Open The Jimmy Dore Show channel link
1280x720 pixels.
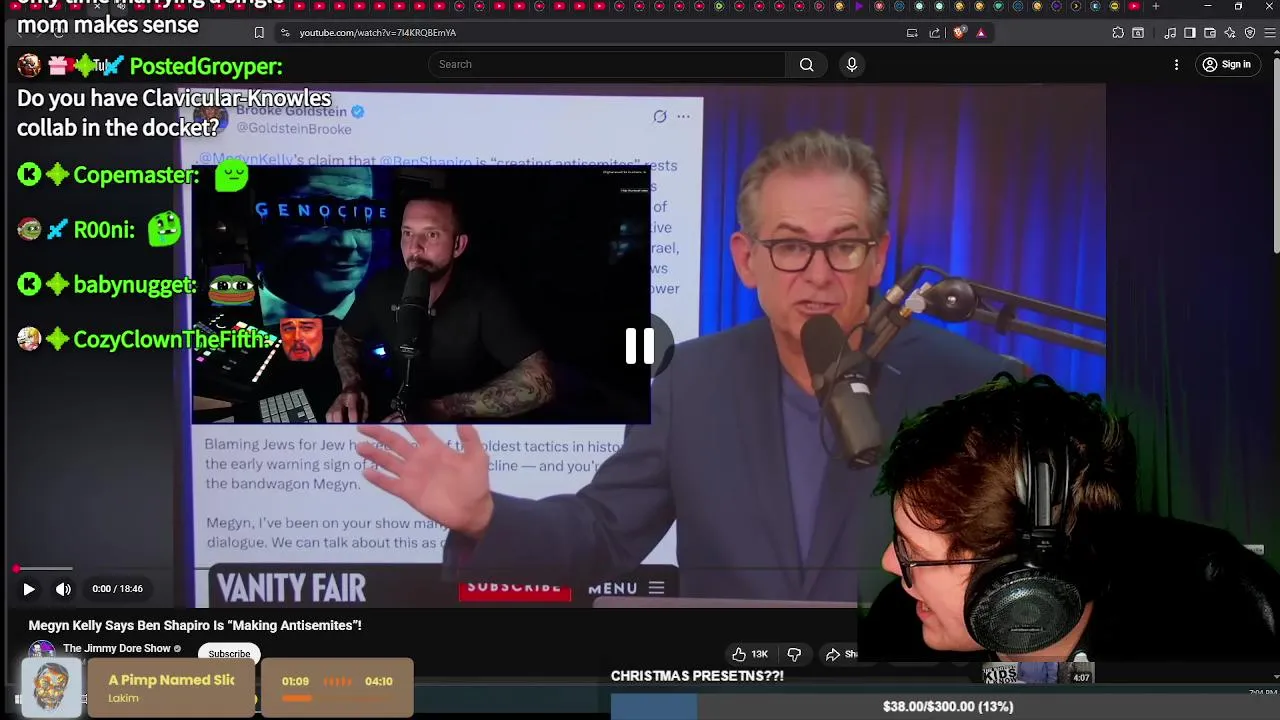click(117, 648)
